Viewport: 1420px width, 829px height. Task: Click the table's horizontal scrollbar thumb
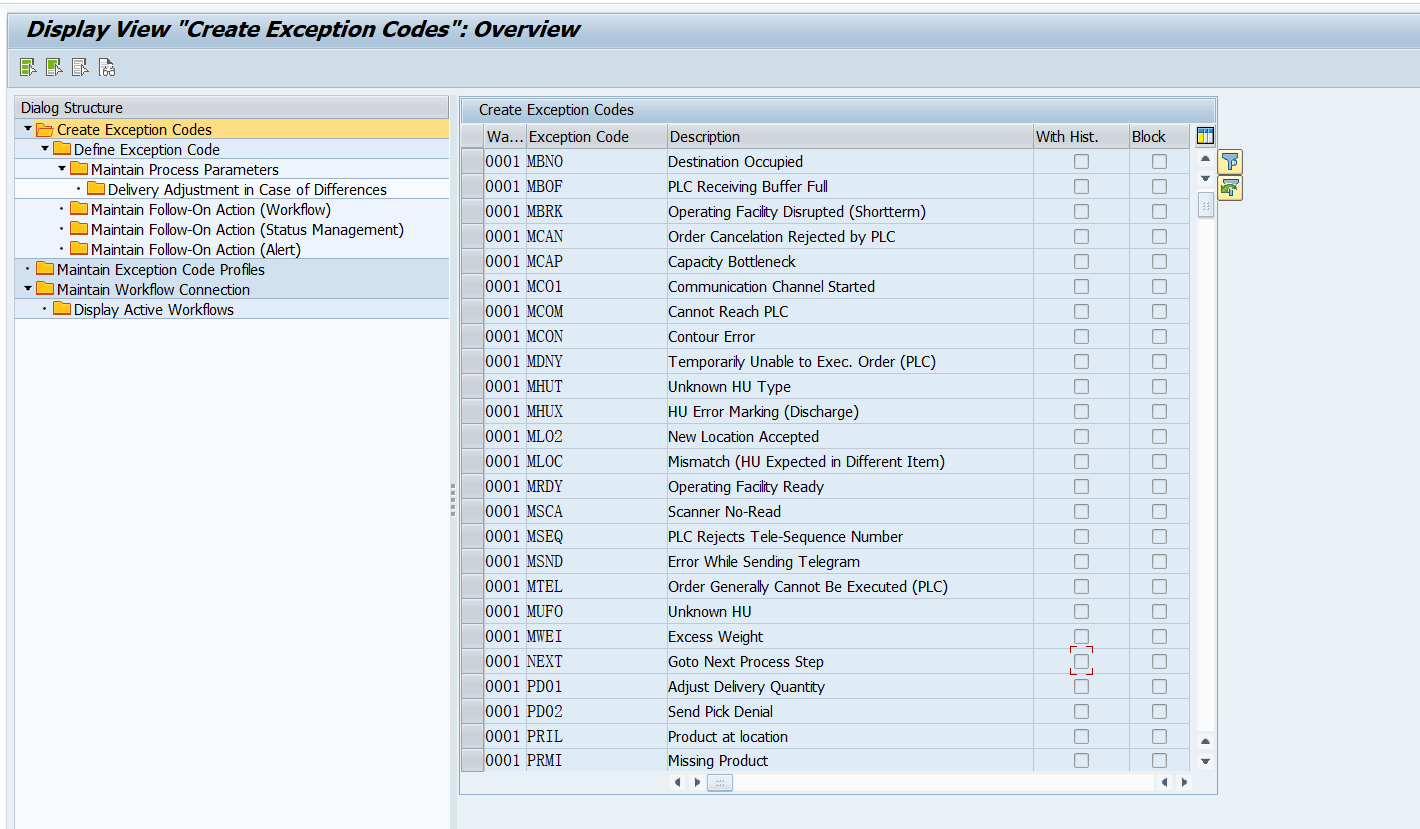pos(719,783)
